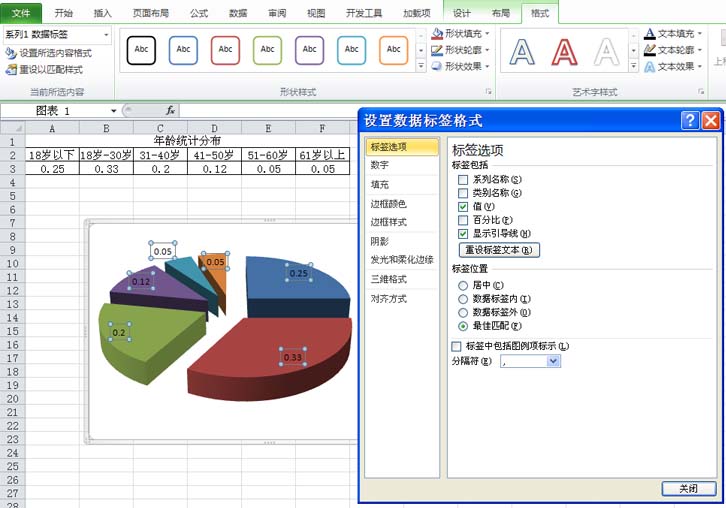Click the 形状效果 icon
Image resolution: width=726 pixels, height=508 pixels.
(437, 66)
